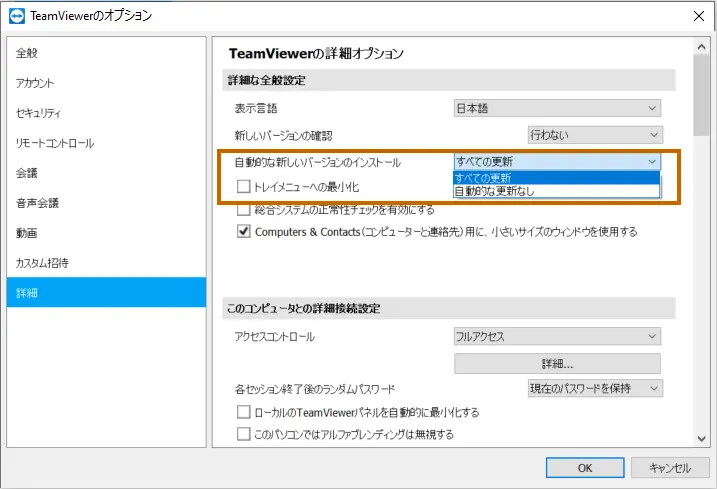Enable 総合システムの正常性チェック checkbox
Viewport: 717px width, 489px height.
243,210
